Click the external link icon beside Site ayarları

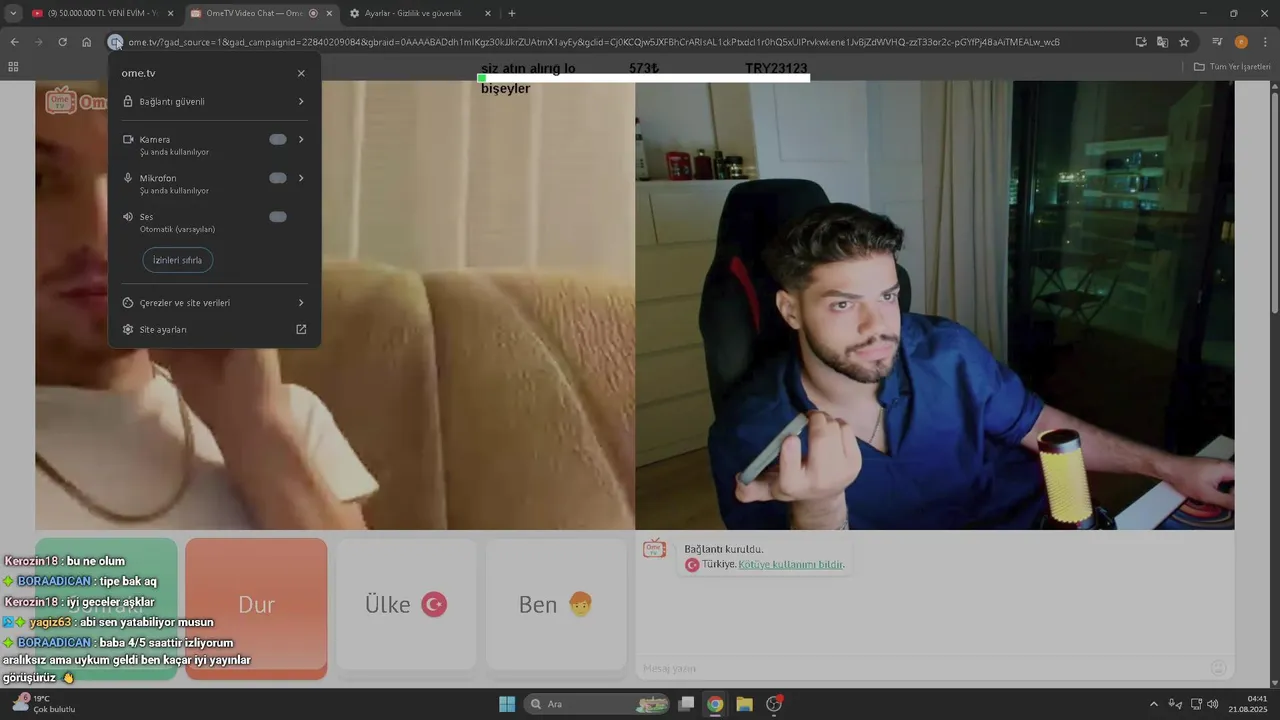coord(301,329)
